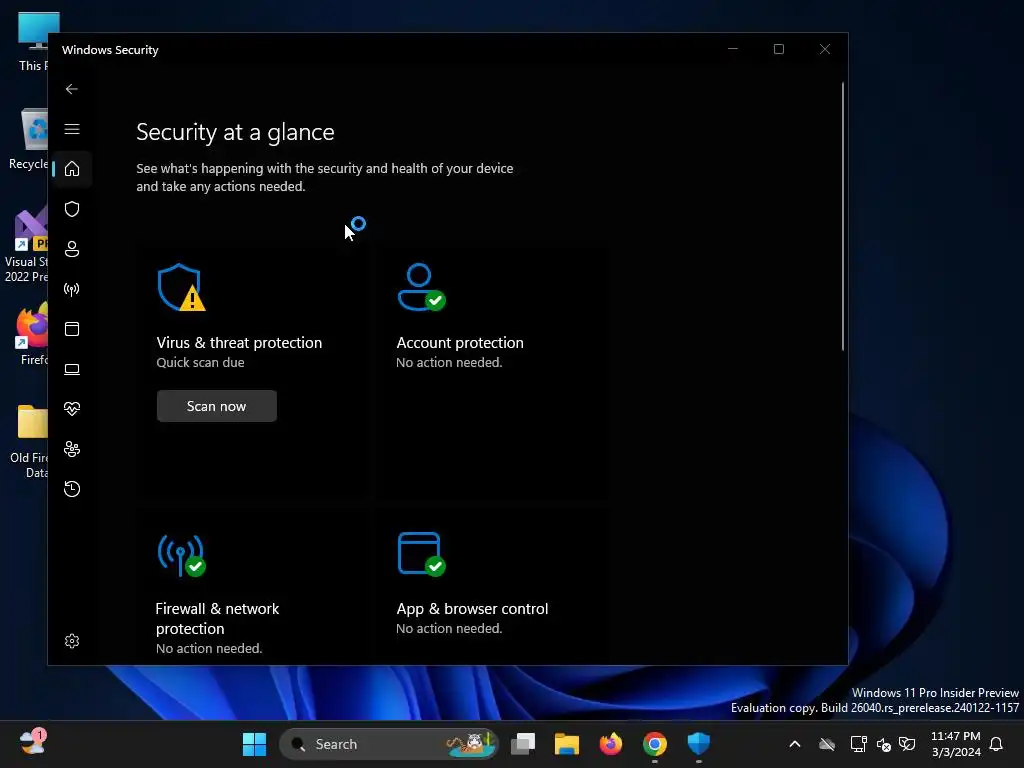Open the weather widgets icon on the taskbar
Viewport: 1024px width, 768px height.
(x=33, y=743)
